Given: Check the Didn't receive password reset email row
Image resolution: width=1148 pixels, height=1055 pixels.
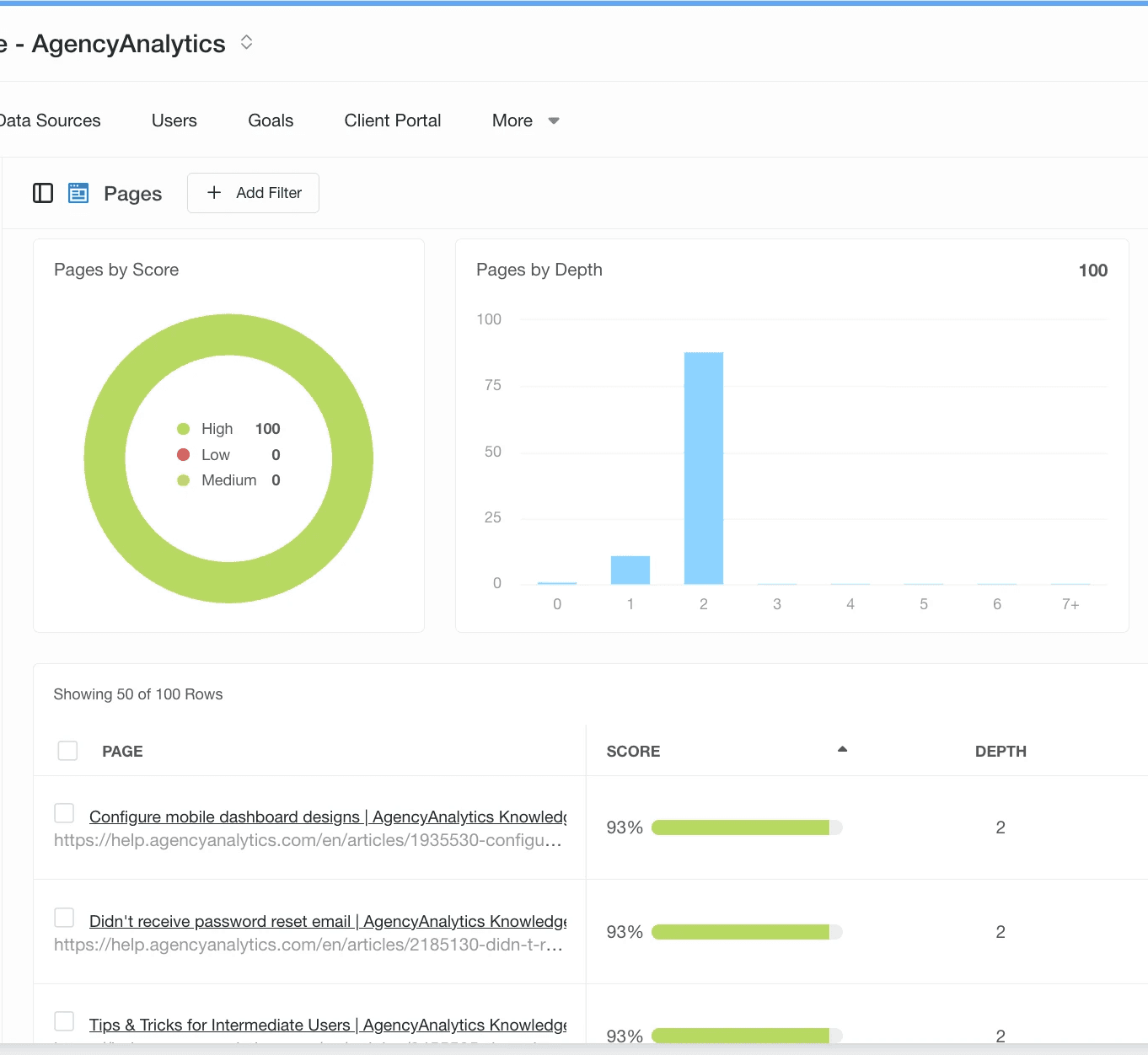Looking at the screenshot, I should [x=64, y=918].
